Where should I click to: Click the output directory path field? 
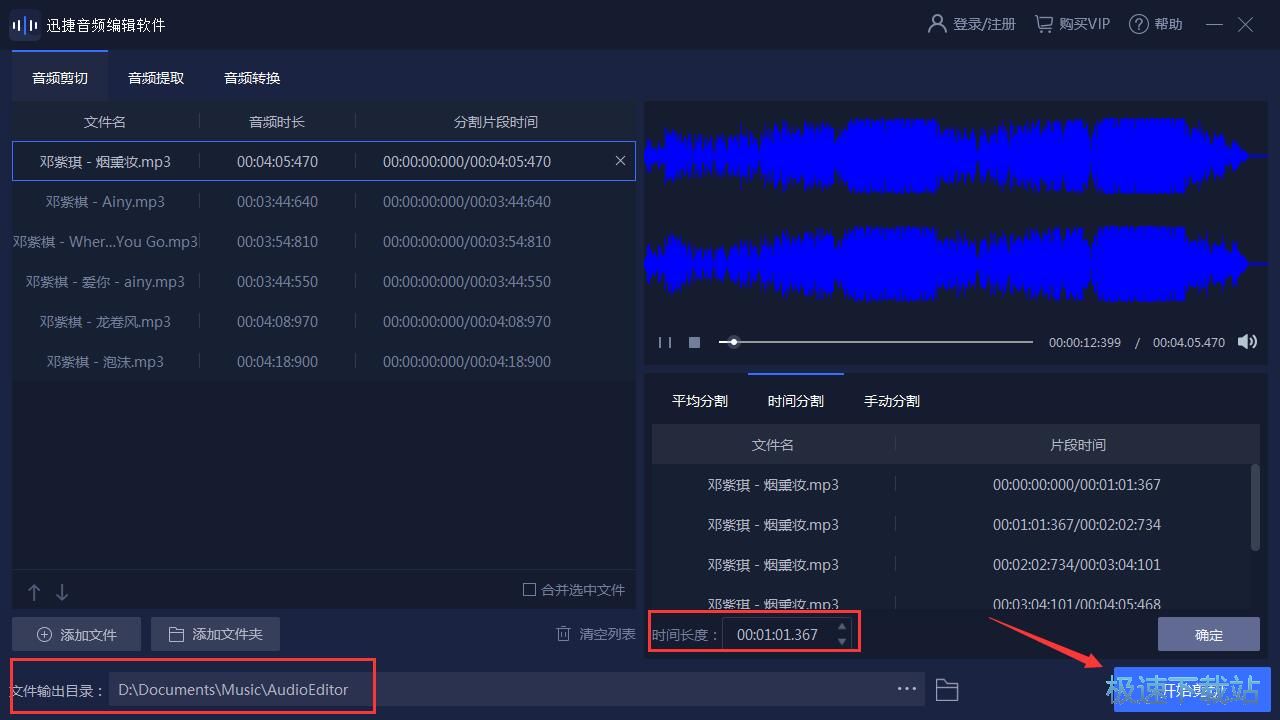click(500, 689)
